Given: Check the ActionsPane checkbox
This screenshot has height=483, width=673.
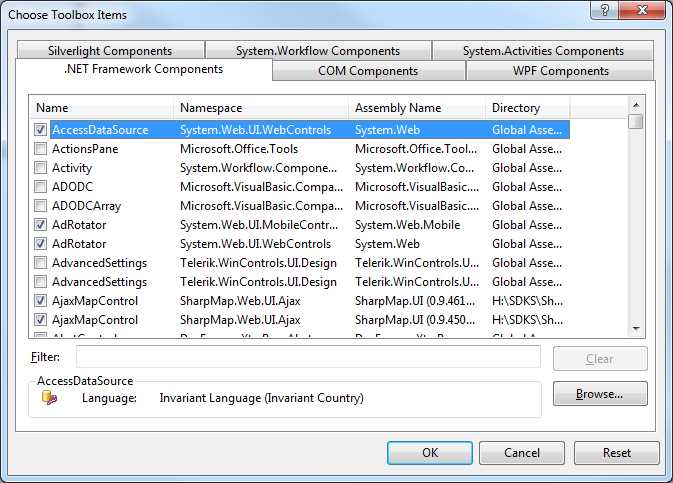Looking at the screenshot, I should click(x=40, y=149).
